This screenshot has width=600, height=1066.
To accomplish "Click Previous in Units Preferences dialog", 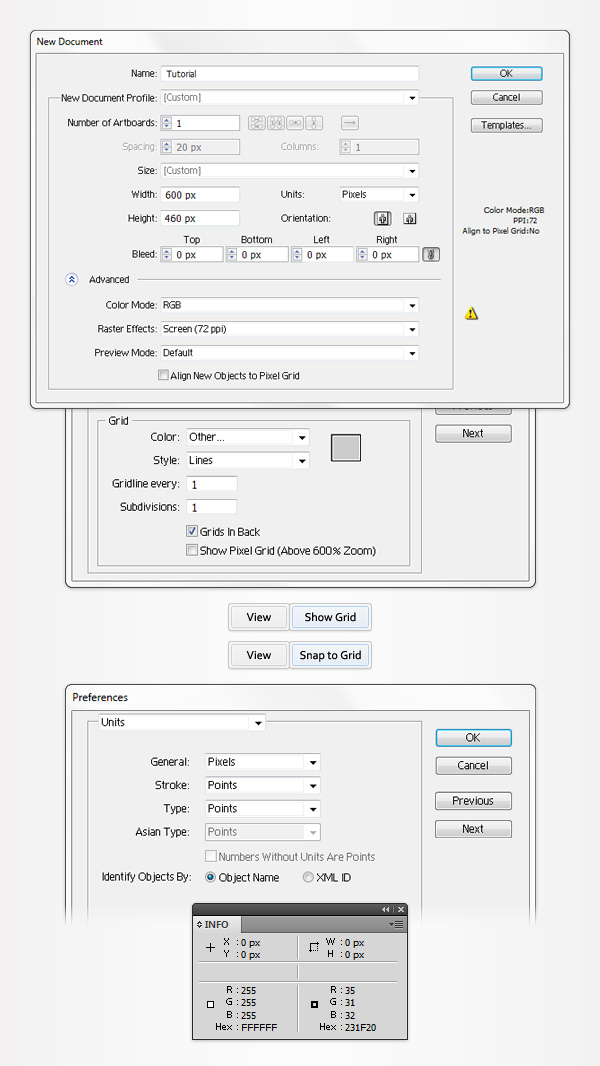I will pyautogui.click(x=473, y=801).
